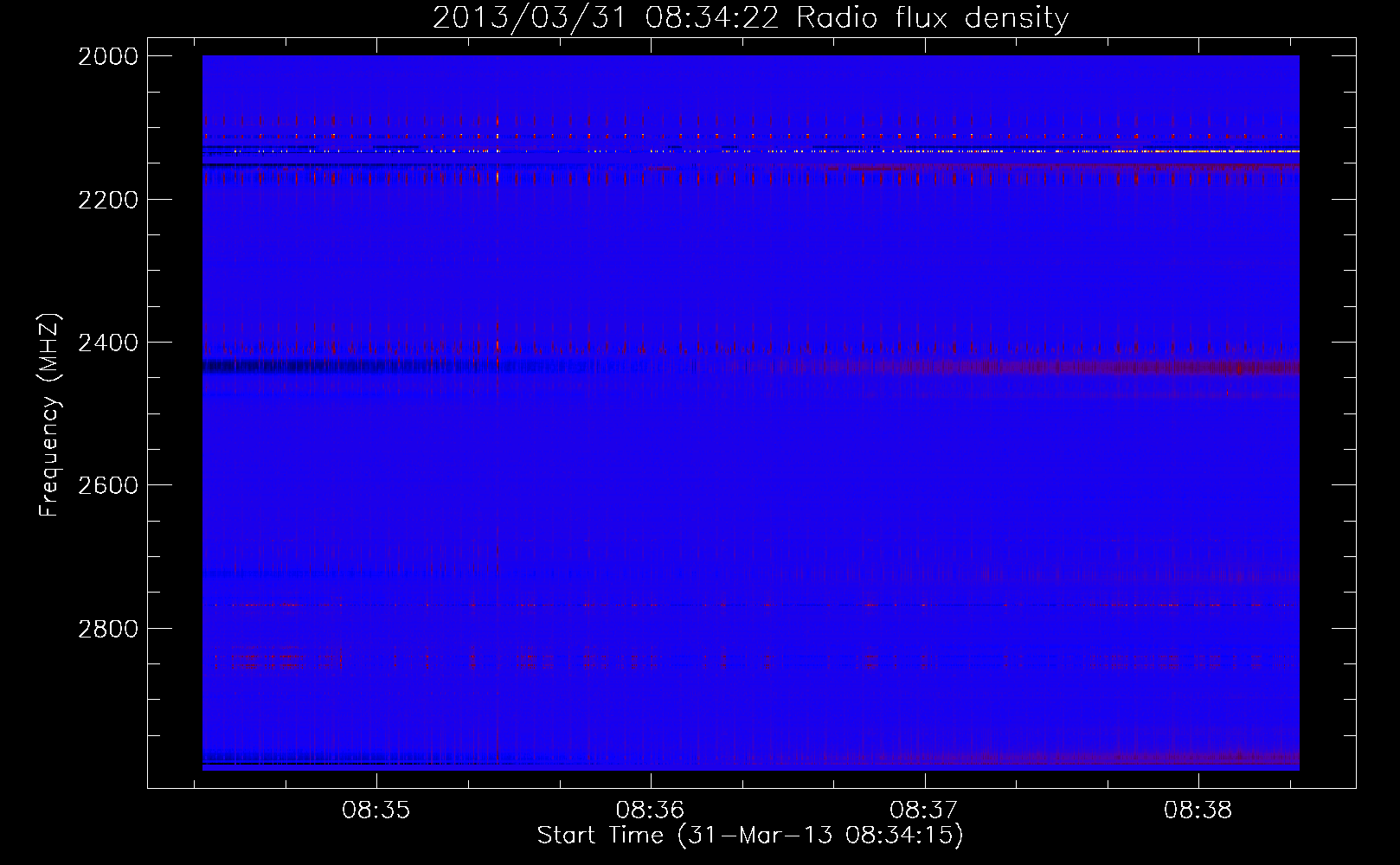Click the 2800 frequency tick label

[108, 628]
